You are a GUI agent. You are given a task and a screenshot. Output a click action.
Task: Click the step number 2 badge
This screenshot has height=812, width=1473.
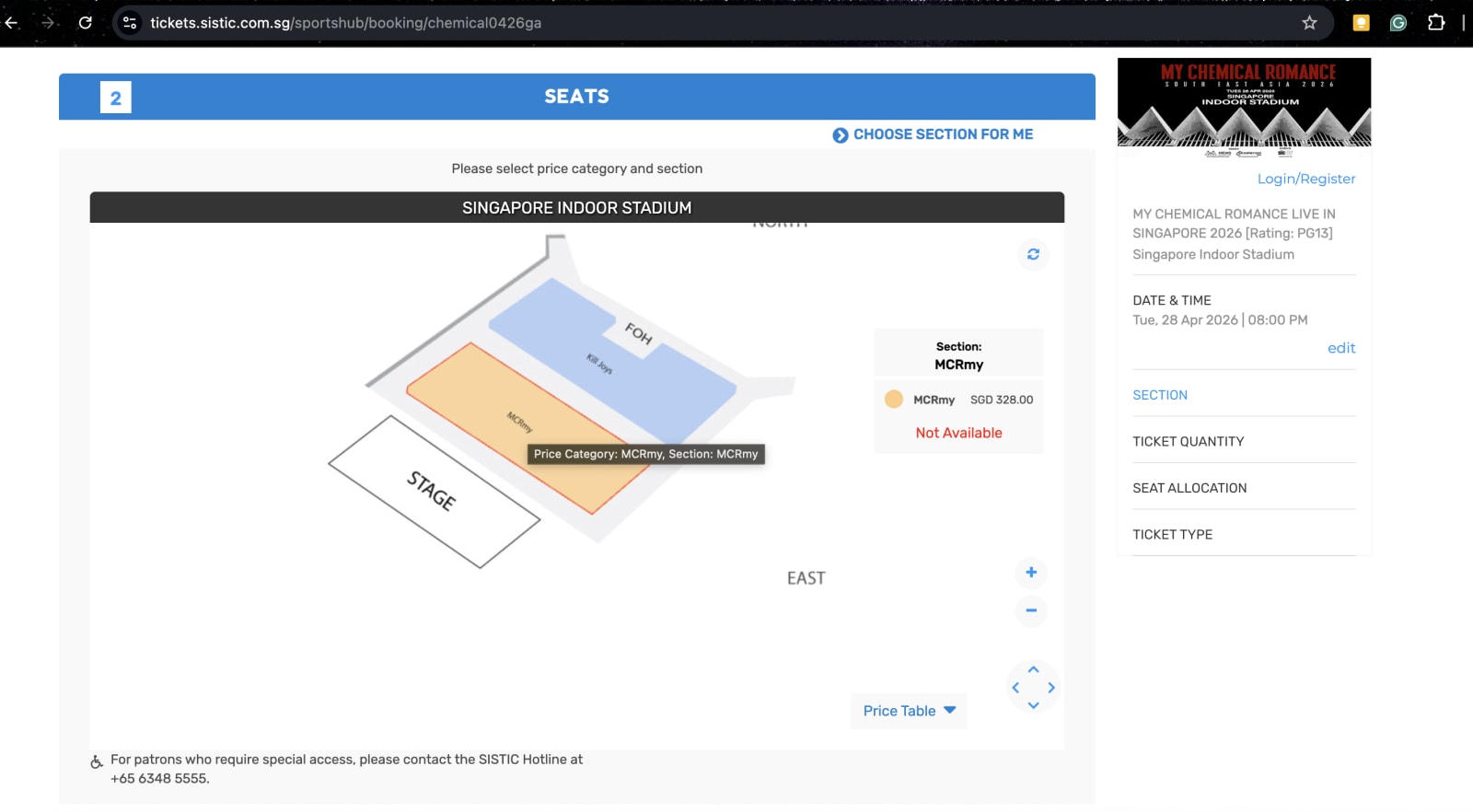(x=116, y=98)
